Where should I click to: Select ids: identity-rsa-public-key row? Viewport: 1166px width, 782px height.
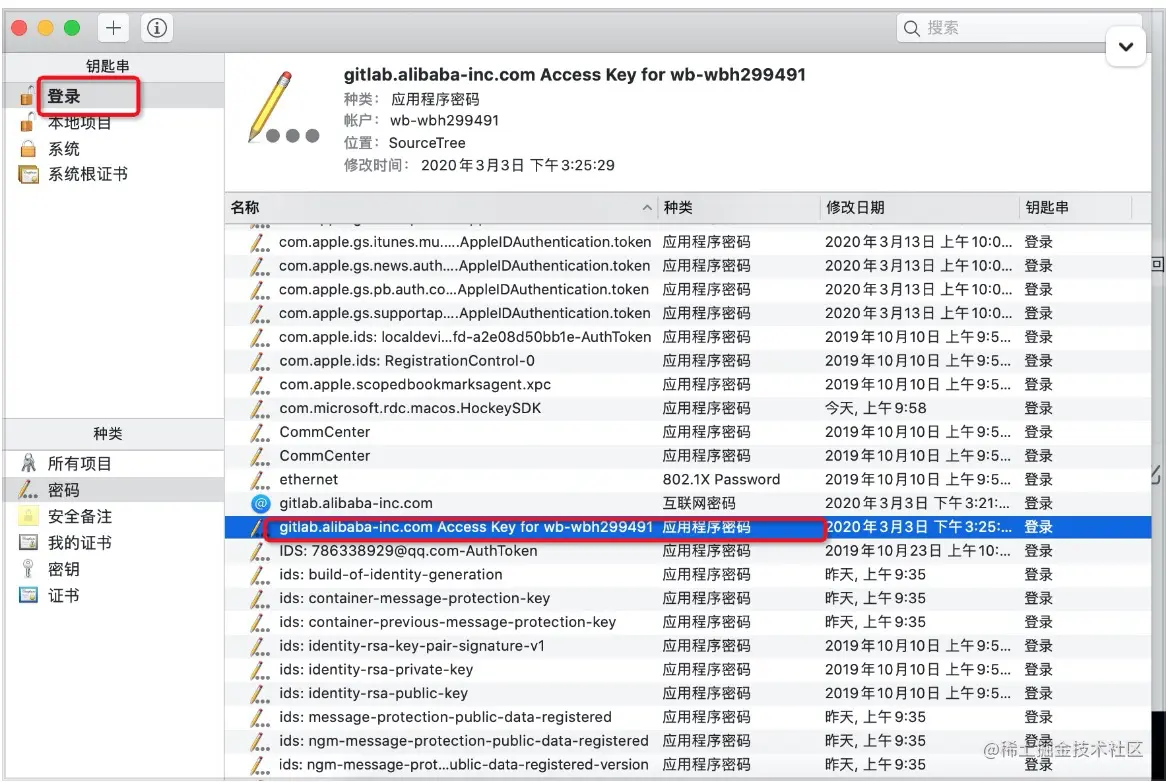pyautogui.click(x=688, y=694)
